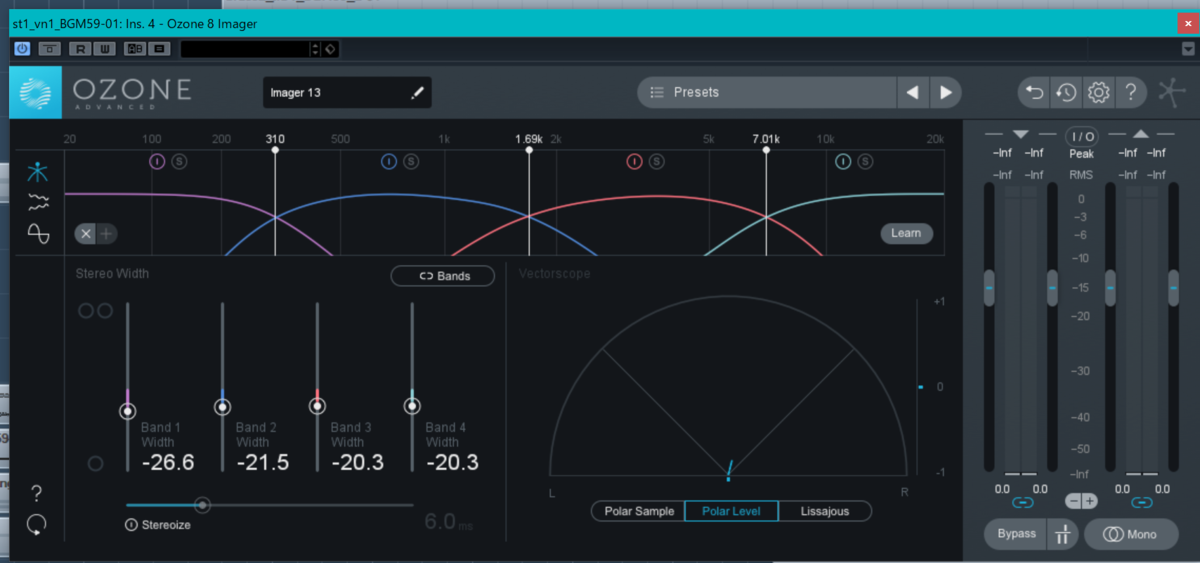Click the help question mark in header
Image resolution: width=1200 pixels, height=563 pixels.
coord(1130,93)
